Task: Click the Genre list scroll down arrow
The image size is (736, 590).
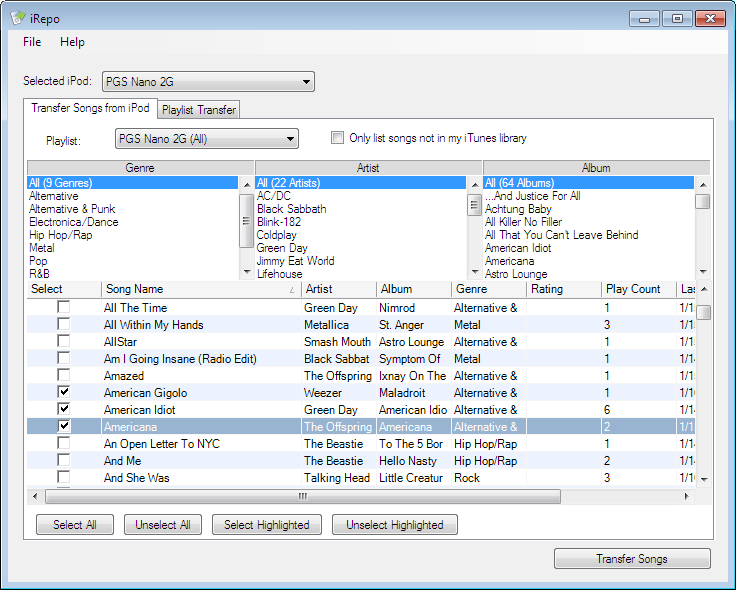Action: tap(247, 272)
